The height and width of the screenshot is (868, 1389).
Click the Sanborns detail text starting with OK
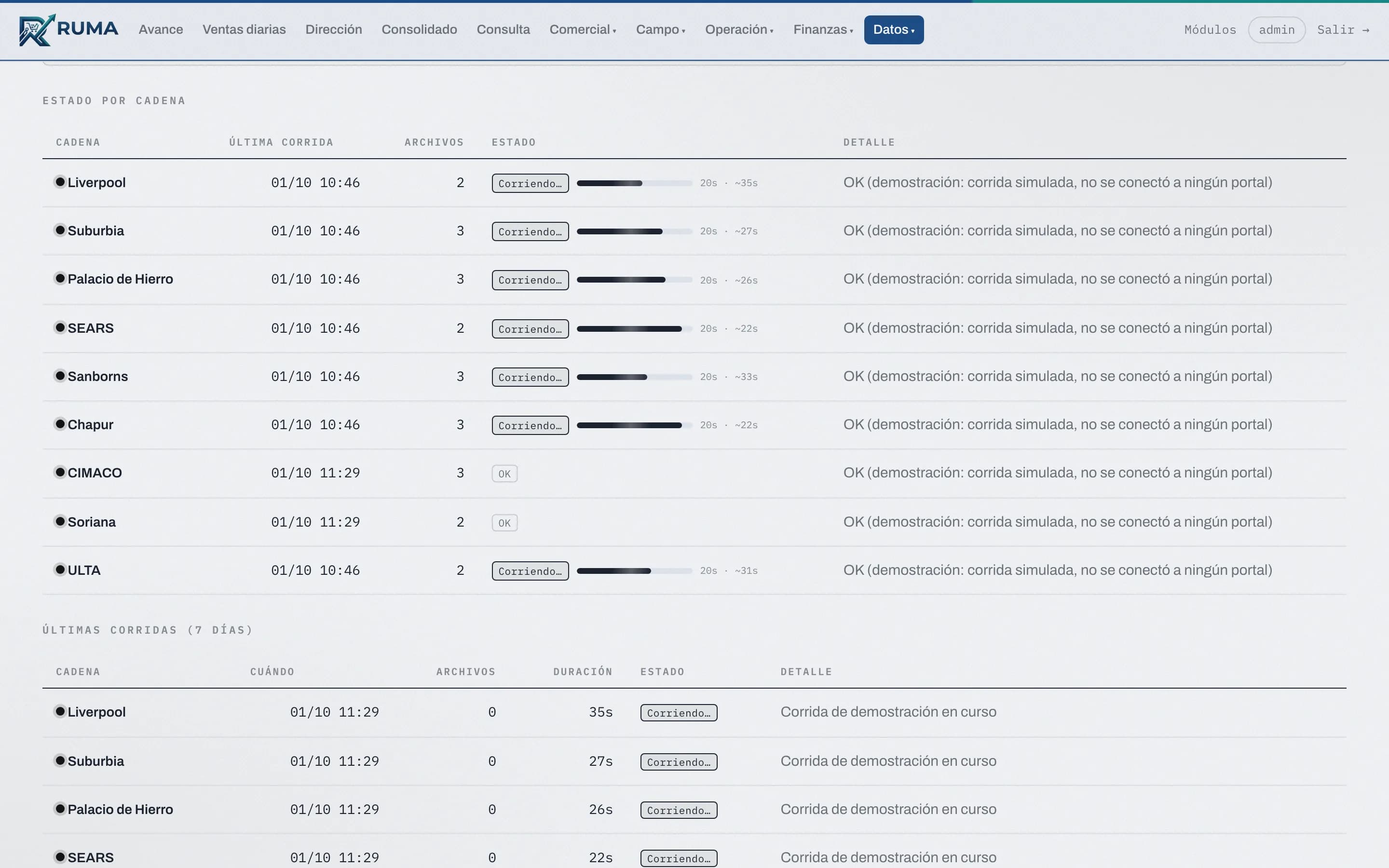point(1057,376)
